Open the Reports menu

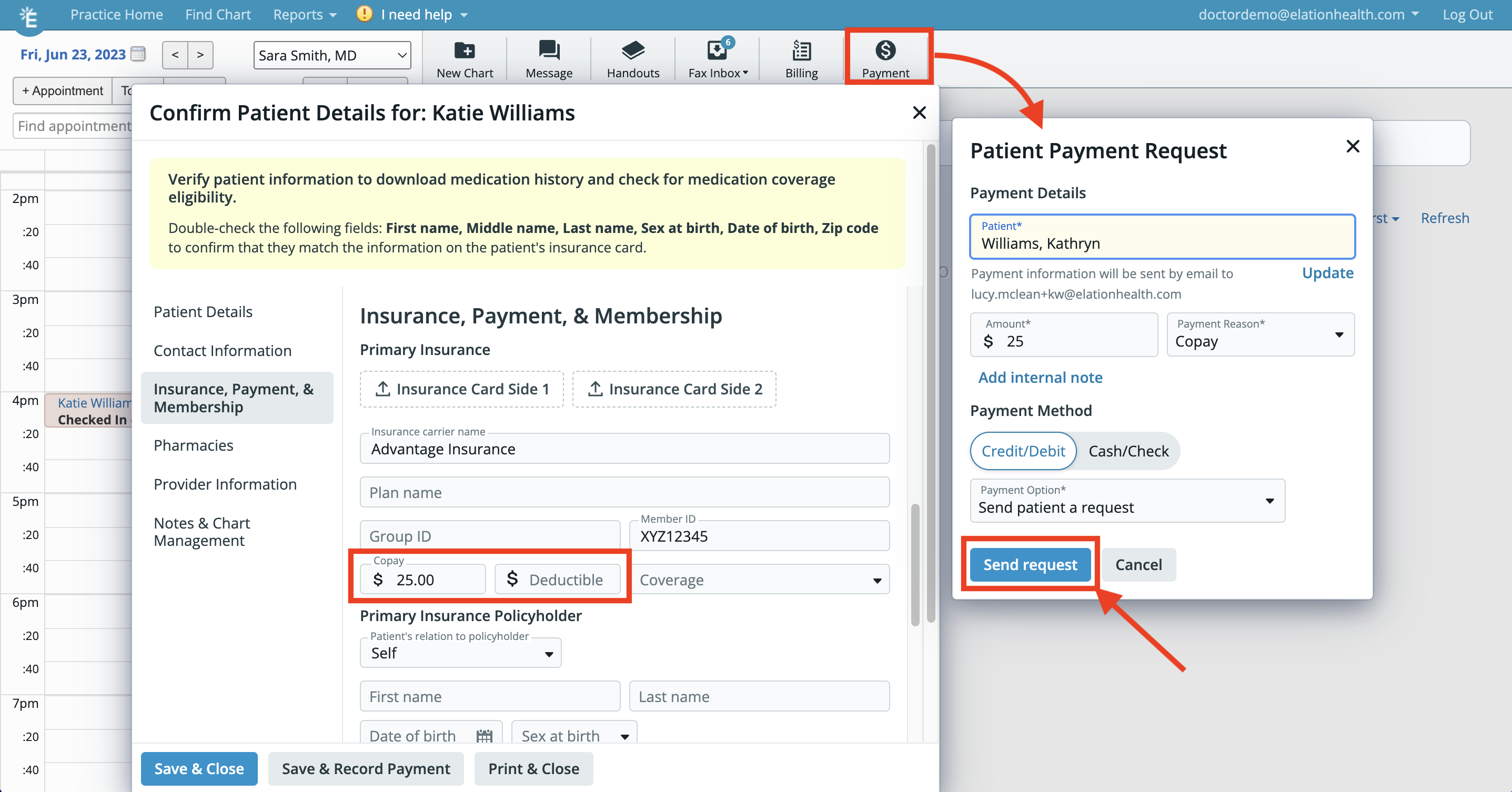coord(303,14)
